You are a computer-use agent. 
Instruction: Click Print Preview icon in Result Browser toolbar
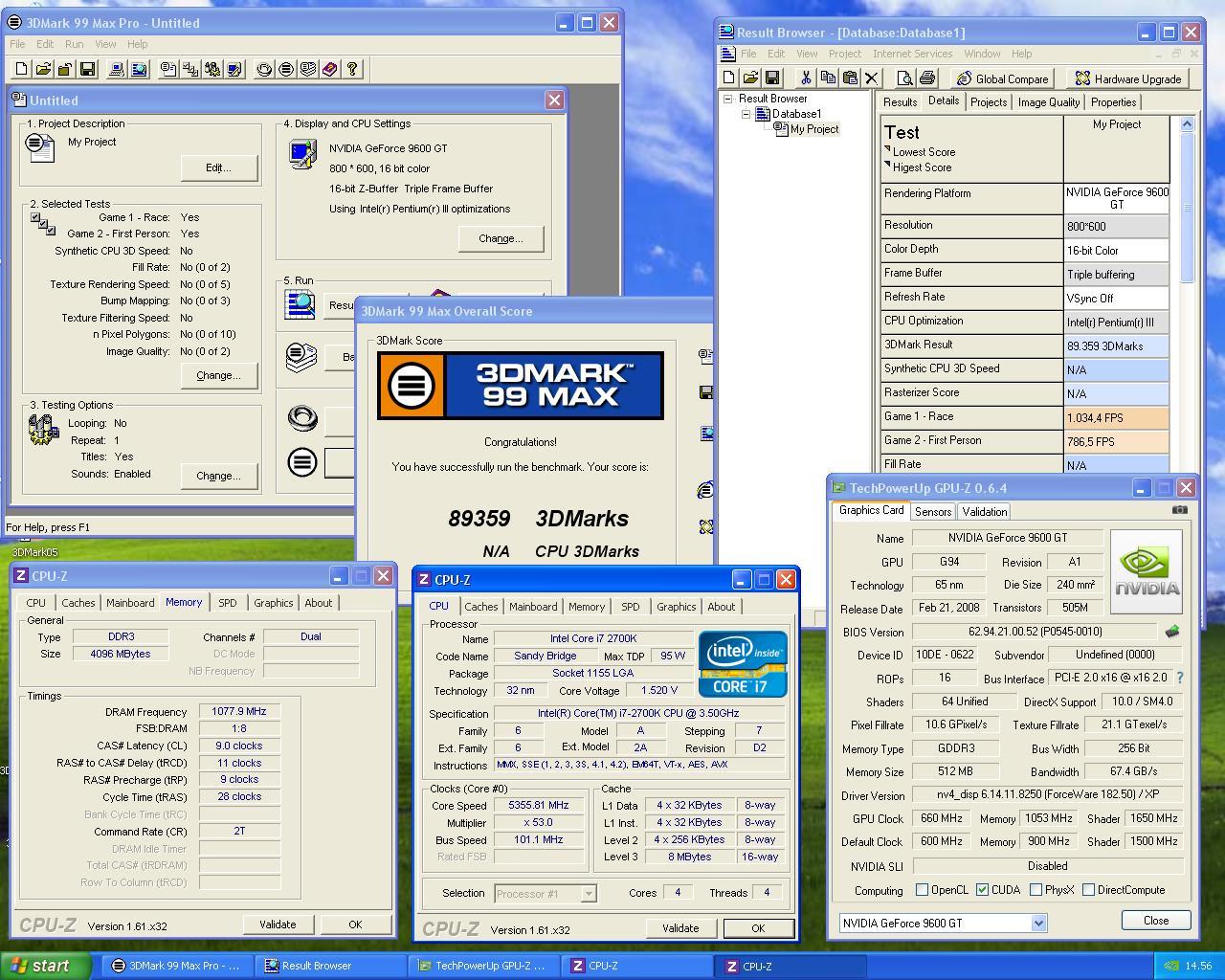[904, 78]
